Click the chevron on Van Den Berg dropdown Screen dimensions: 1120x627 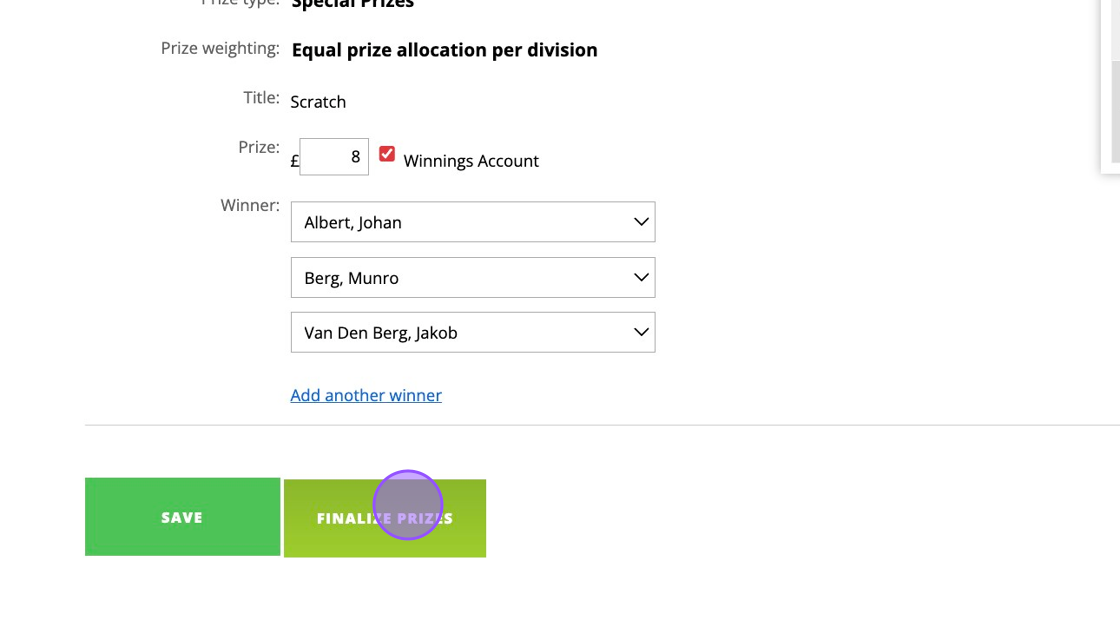click(641, 332)
